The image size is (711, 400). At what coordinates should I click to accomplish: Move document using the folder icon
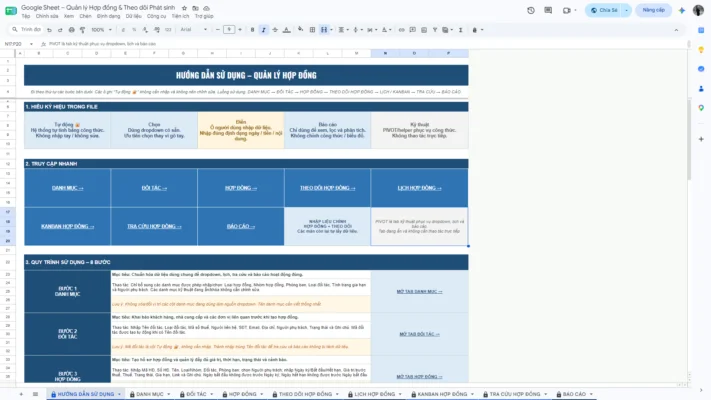(195, 8)
